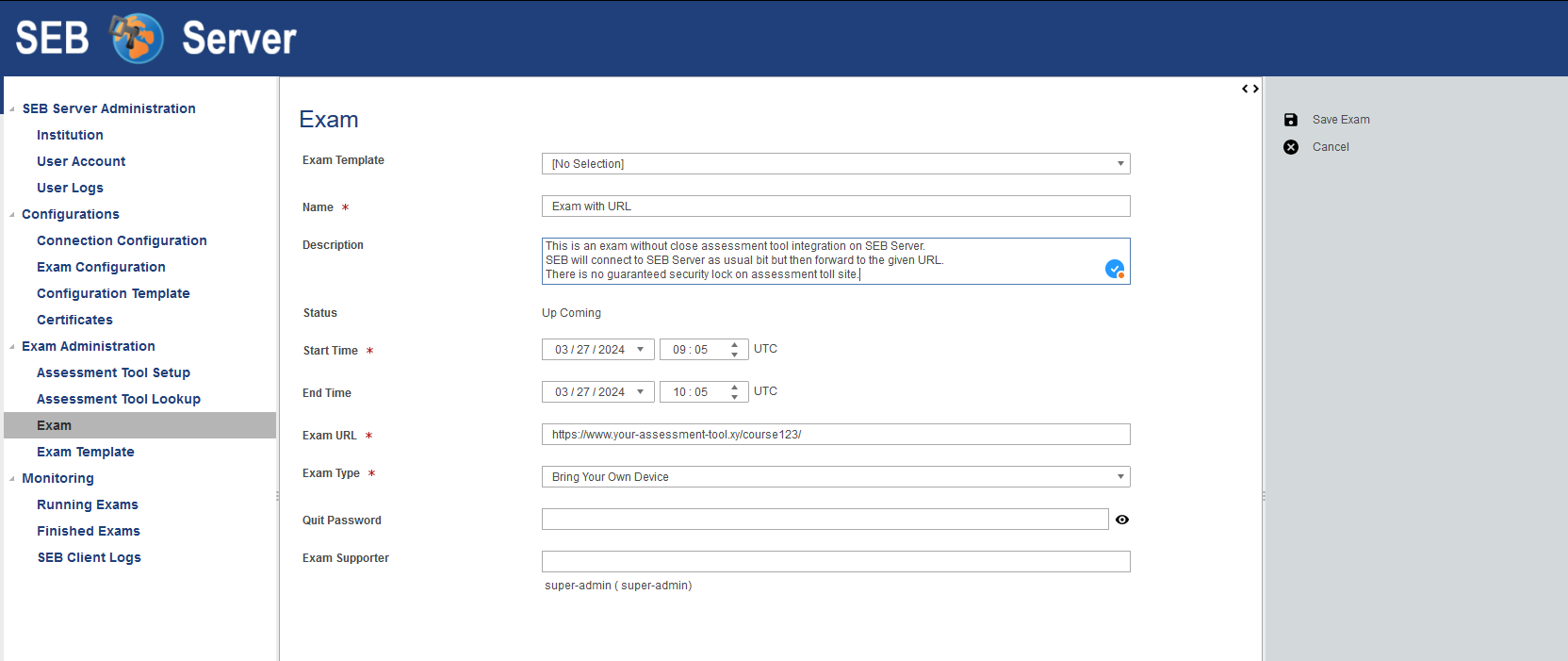Increase Start Time using the up arrow
Screen dimensions: 1568x661
click(x=734, y=345)
